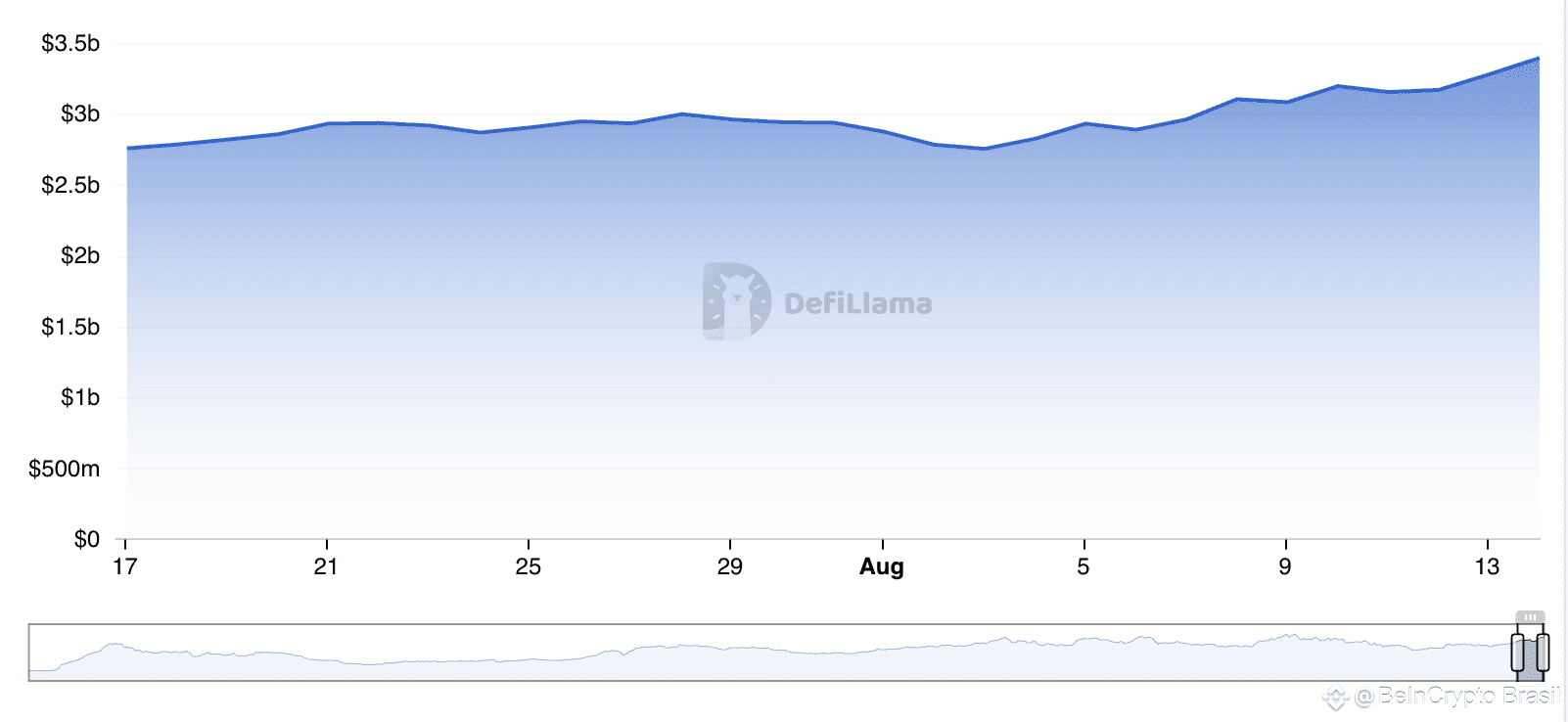Click the Binance logo icon in the watermark
1568x722 pixels.
[x=1336, y=698]
